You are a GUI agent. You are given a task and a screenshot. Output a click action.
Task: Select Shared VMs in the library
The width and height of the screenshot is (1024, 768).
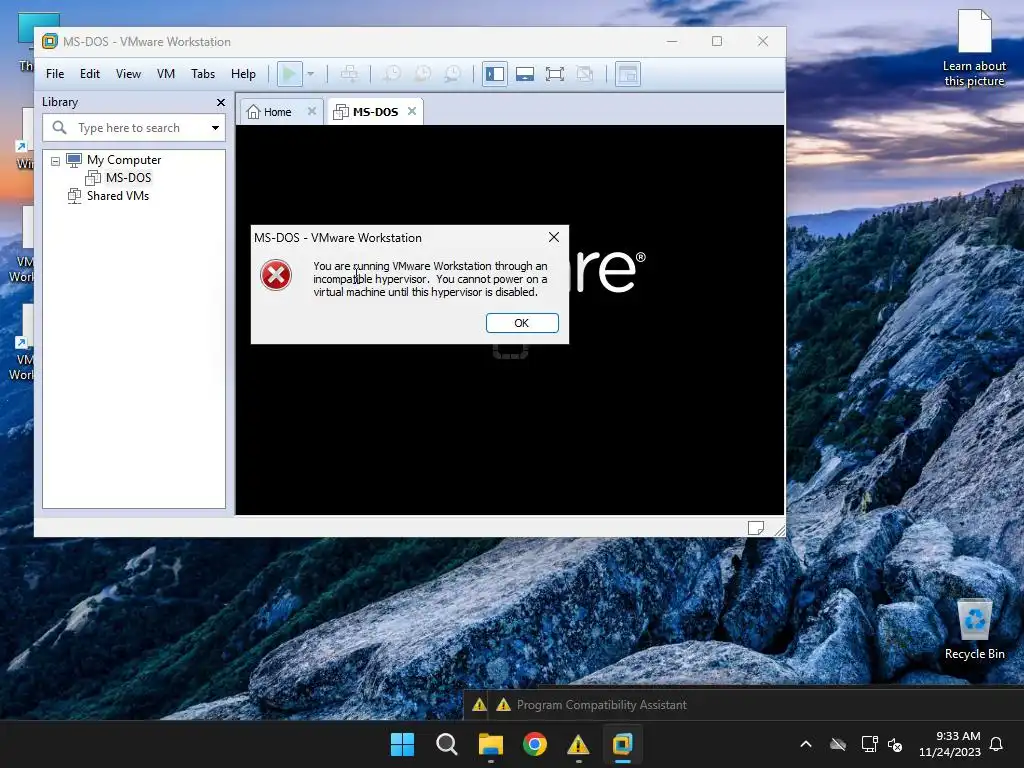coord(118,196)
